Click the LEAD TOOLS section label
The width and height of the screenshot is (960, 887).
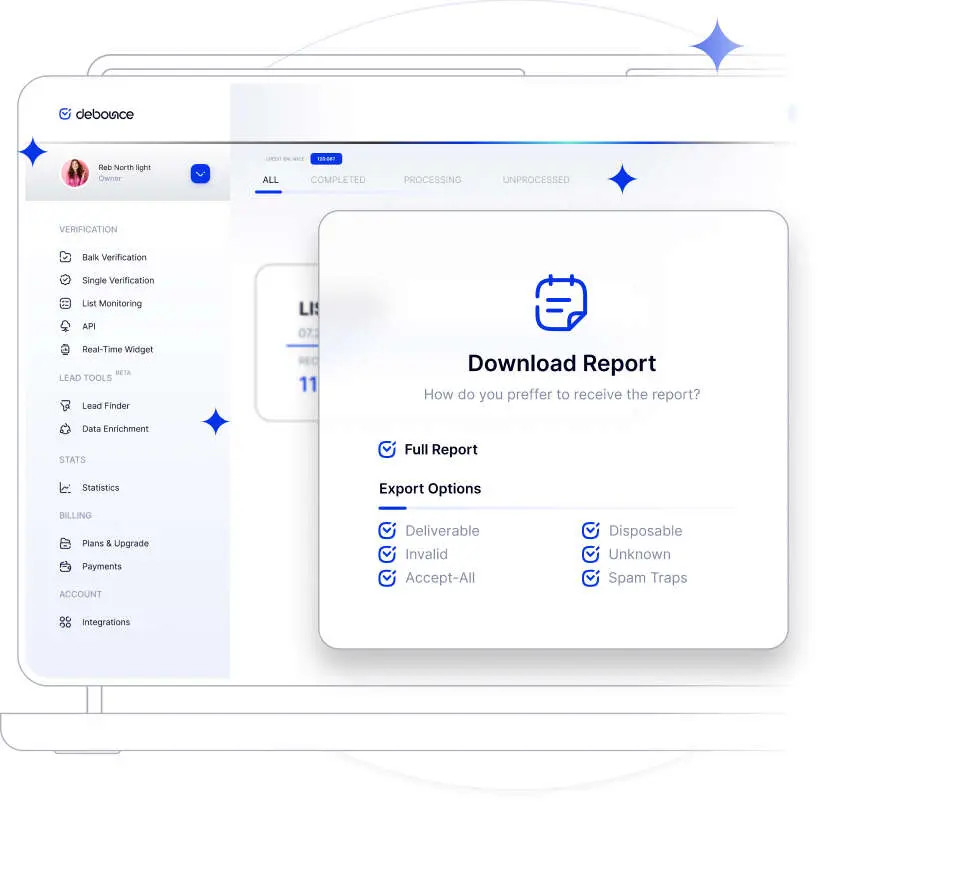coord(85,378)
